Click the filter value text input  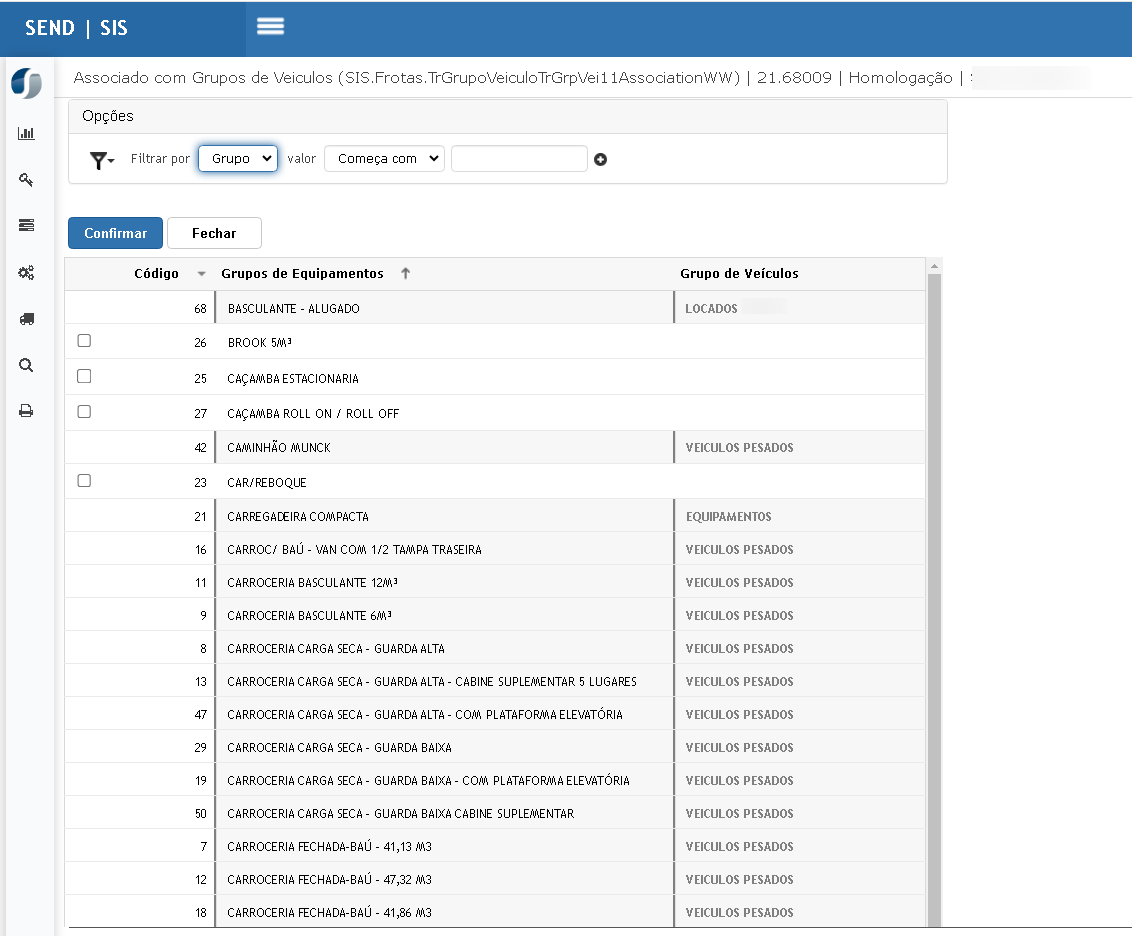(x=519, y=159)
